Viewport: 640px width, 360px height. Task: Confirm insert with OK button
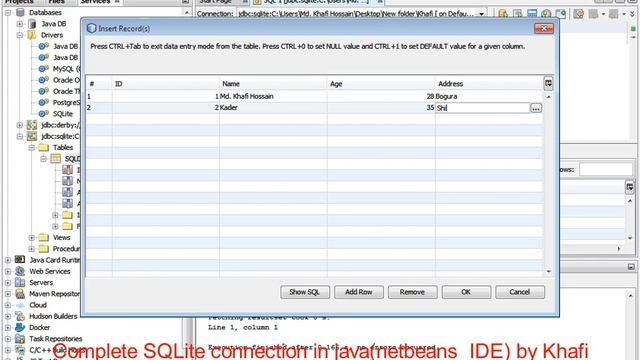coord(466,292)
